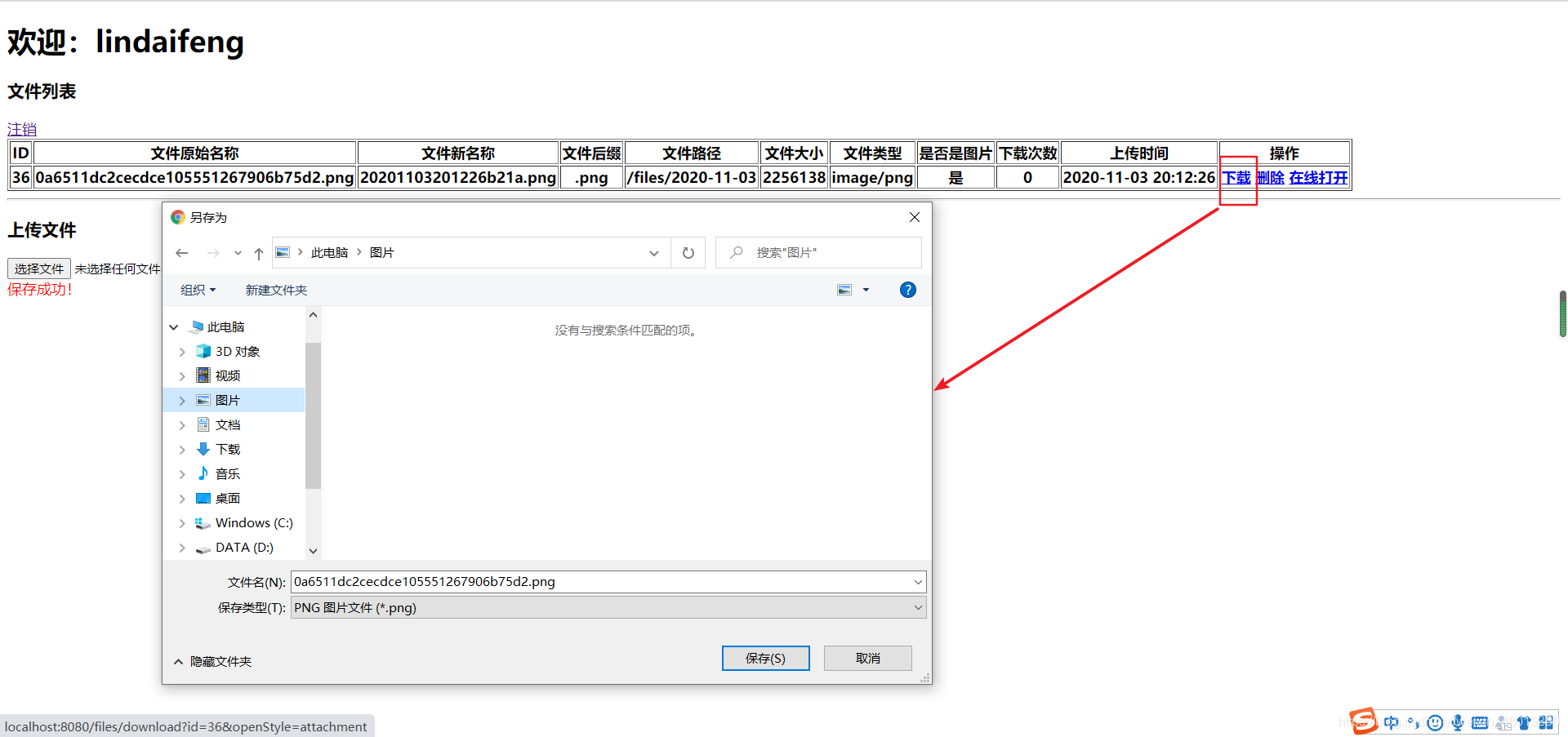Click the 注销 logout link

coord(22,129)
